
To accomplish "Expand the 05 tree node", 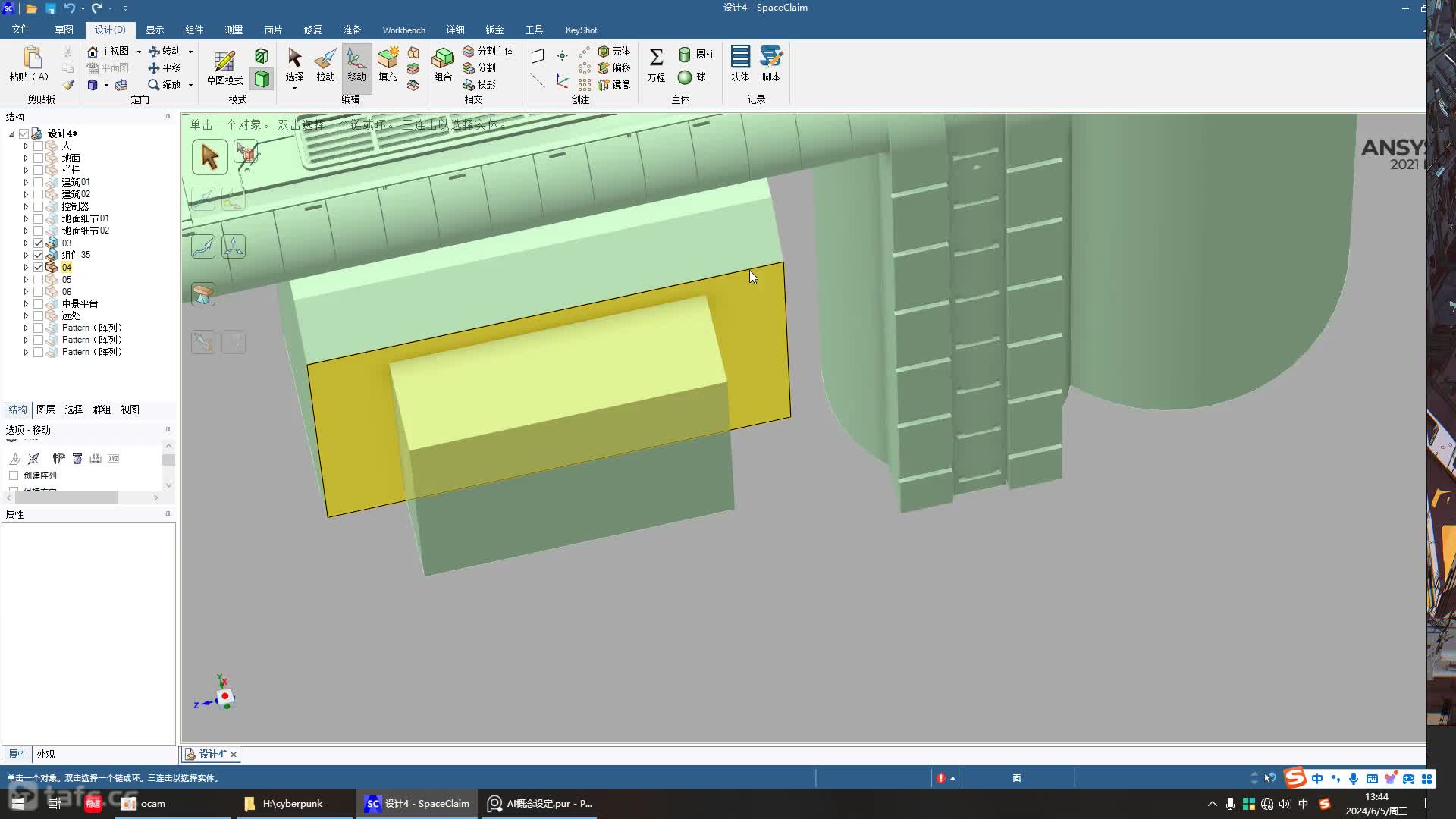I will 26,280.
